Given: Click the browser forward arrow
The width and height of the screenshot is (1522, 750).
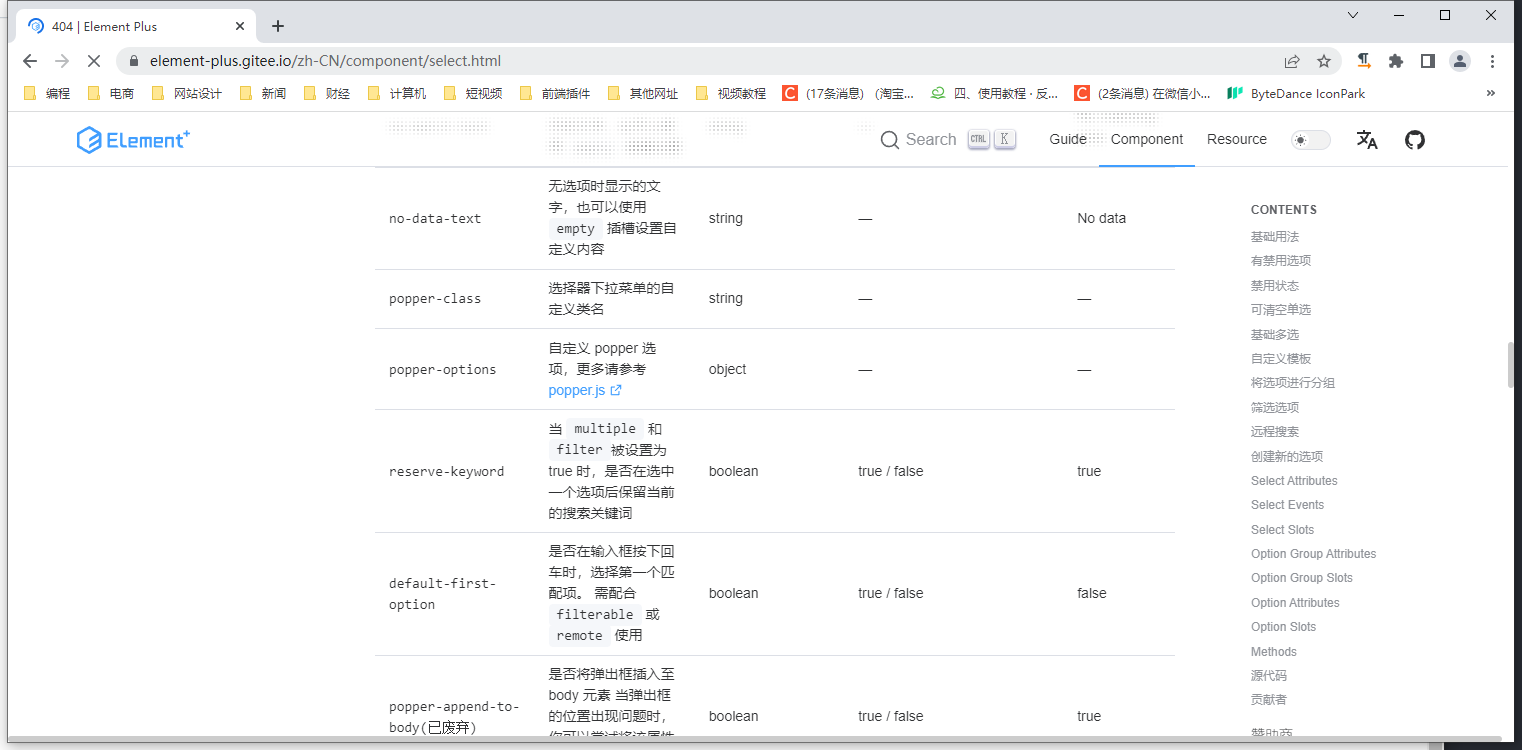Looking at the screenshot, I should pyautogui.click(x=62, y=61).
